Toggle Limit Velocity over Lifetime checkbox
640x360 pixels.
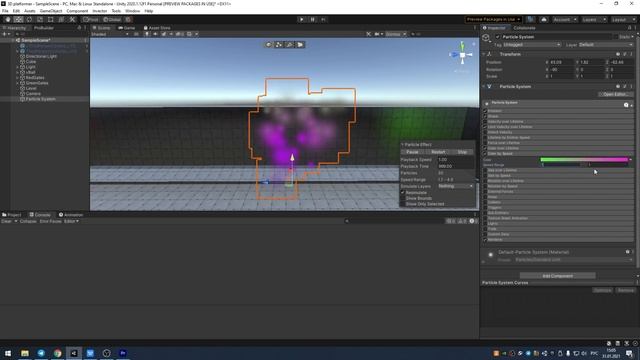[x=485, y=127]
